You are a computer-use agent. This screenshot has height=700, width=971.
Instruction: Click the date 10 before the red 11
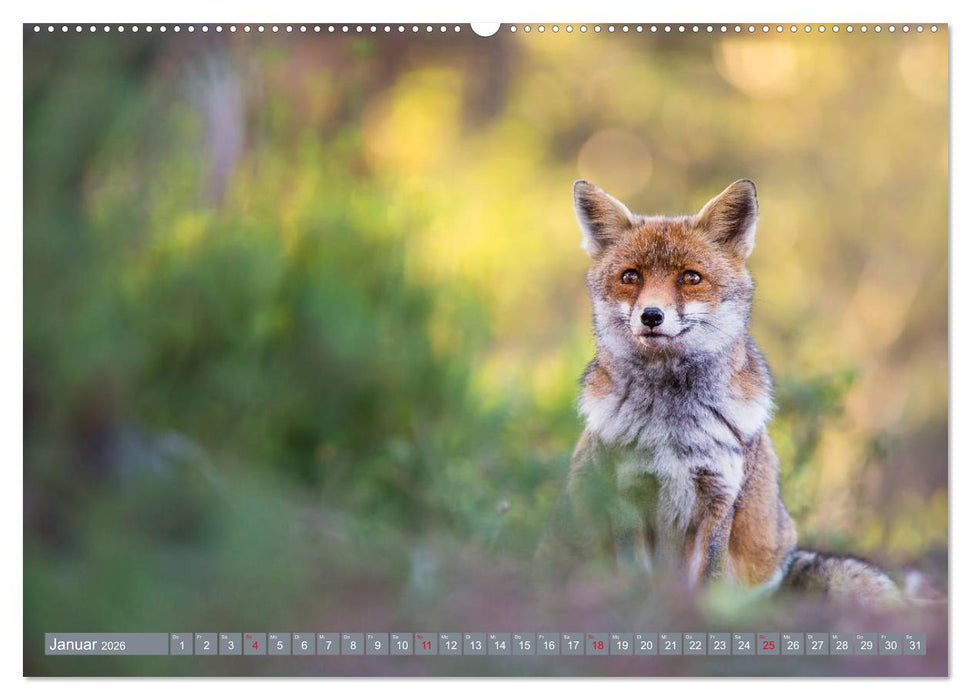click(x=401, y=645)
